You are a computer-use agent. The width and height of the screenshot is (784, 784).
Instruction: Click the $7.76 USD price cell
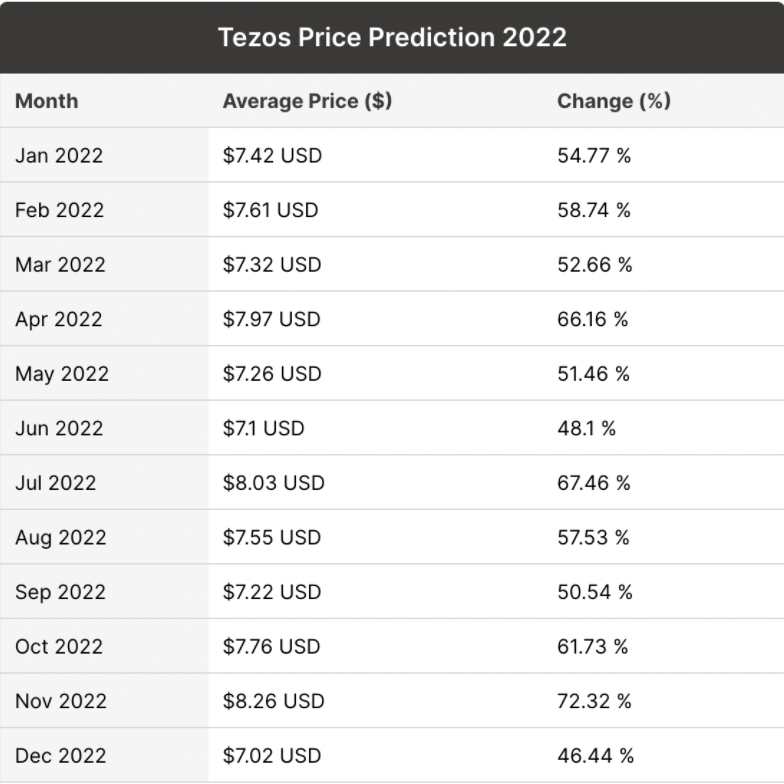tap(272, 646)
